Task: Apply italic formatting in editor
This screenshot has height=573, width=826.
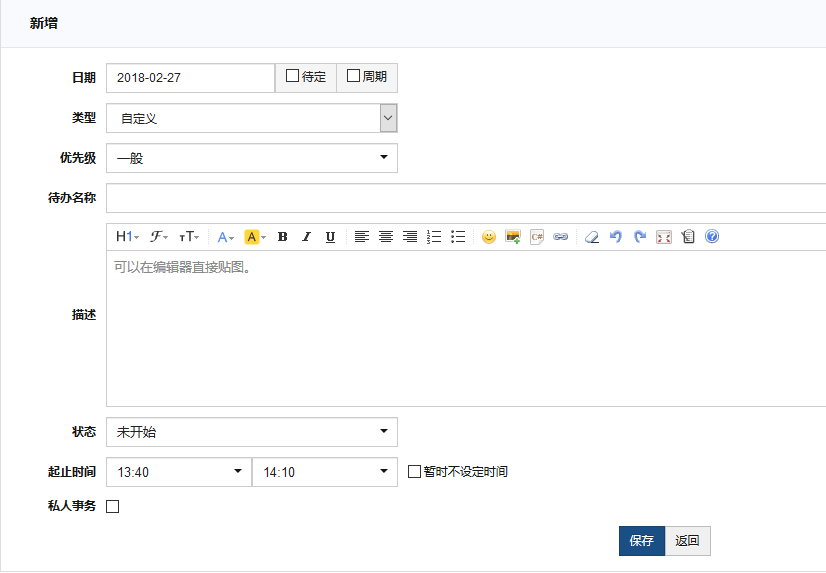Action: (306, 237)
